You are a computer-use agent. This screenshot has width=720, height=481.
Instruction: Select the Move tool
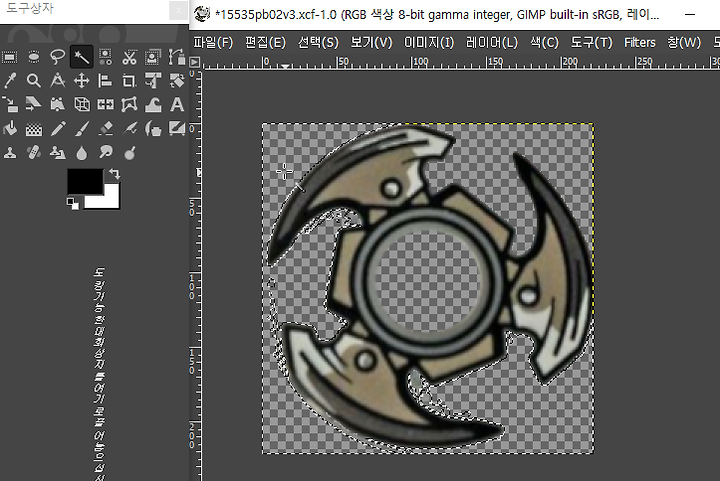[x=81, y=81]
